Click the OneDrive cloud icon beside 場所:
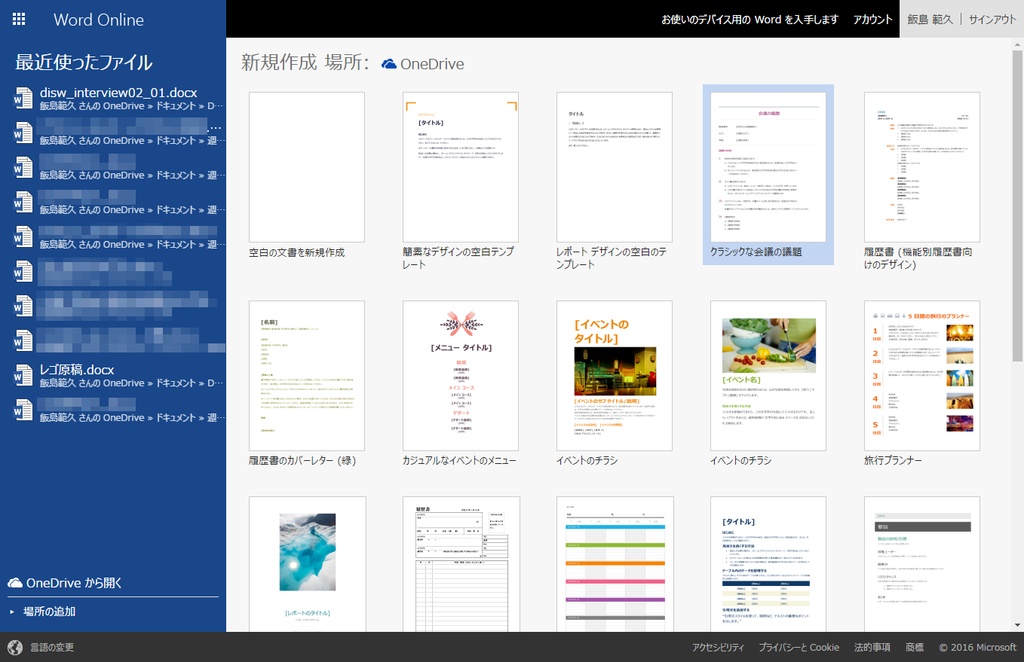1024x662 pixels. coord(389,64)
